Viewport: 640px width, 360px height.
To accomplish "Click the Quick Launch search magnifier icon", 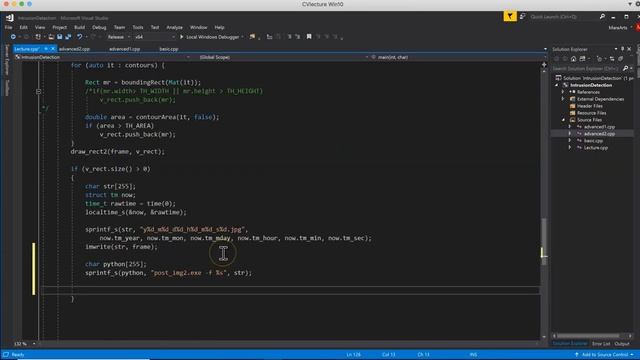I will tap(602, 17).
